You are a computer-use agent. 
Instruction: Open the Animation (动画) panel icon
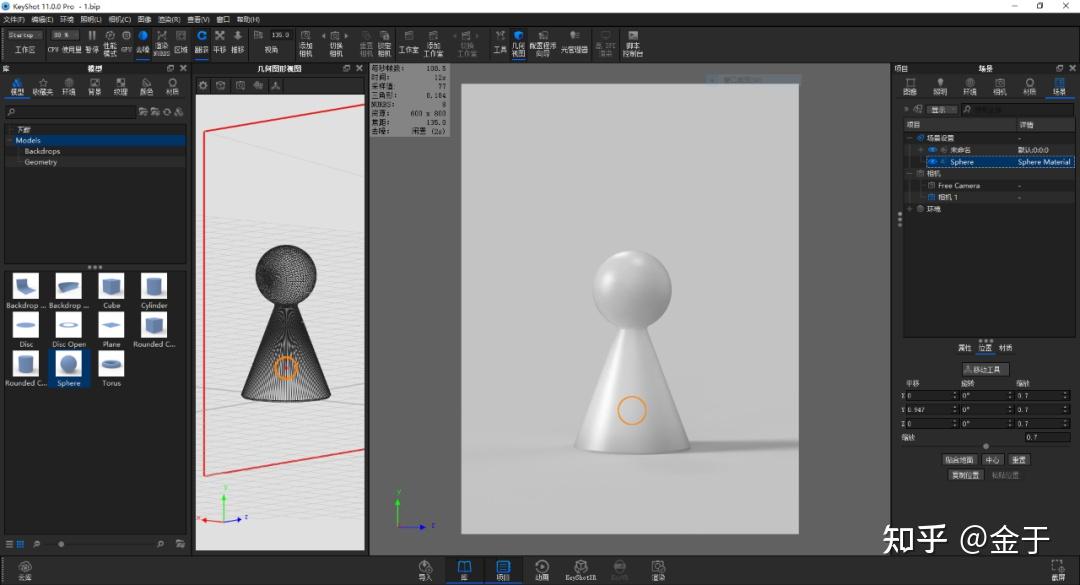coord(542,566)
